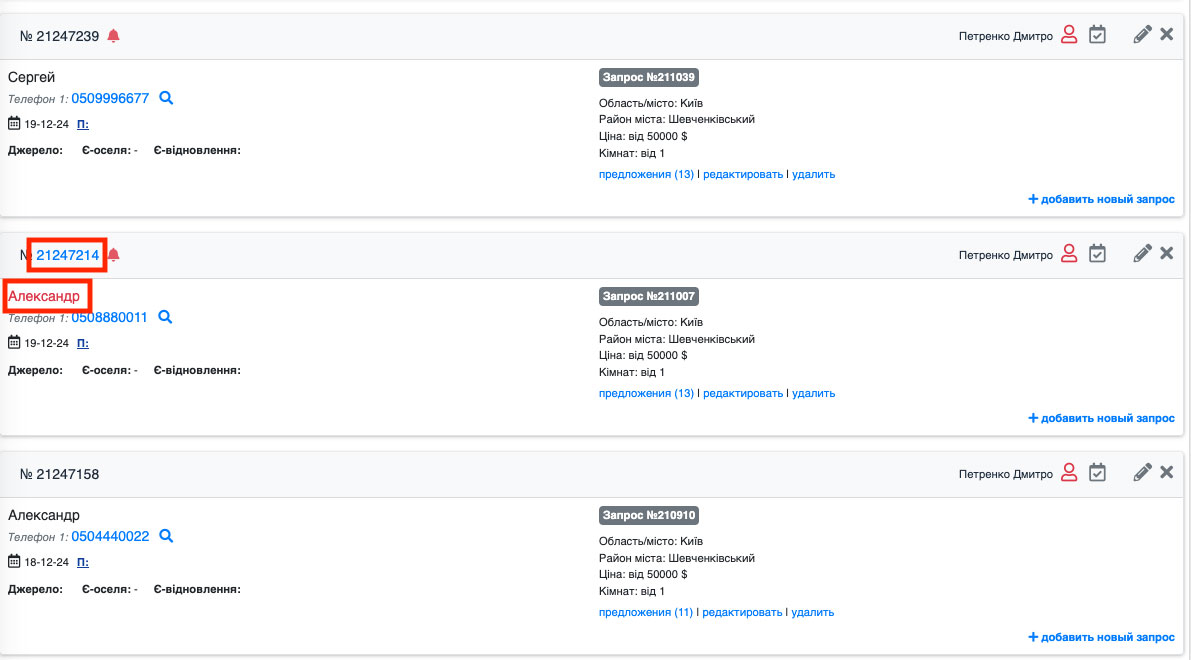This screenshot has height=660, width=1191.
Task: Click the pencil edit icon in the 21247214 card
Action: pyautogui.click(x=1142, y=254)
